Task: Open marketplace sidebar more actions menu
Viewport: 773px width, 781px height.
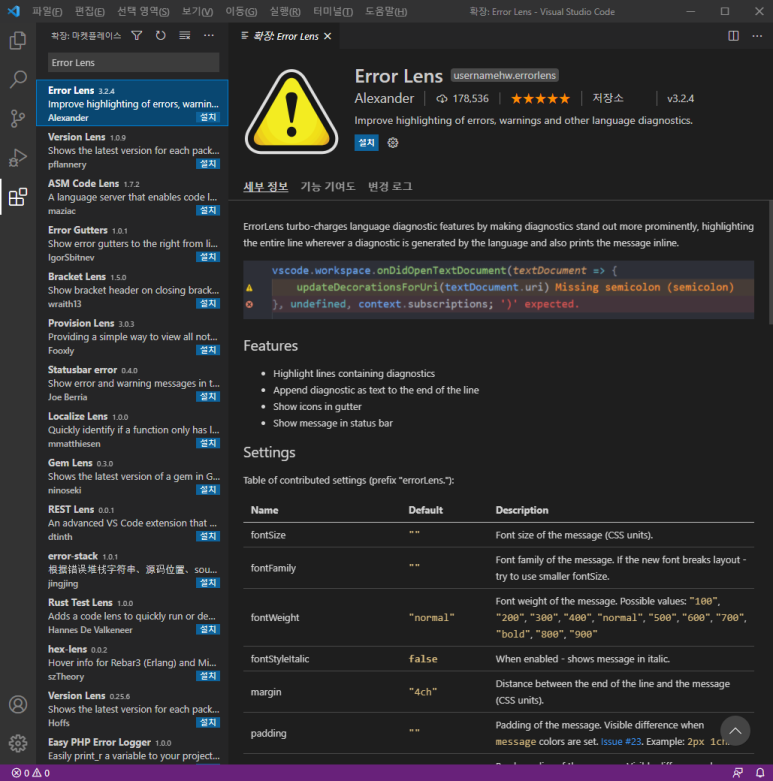Action: click(x=209, y=35)
